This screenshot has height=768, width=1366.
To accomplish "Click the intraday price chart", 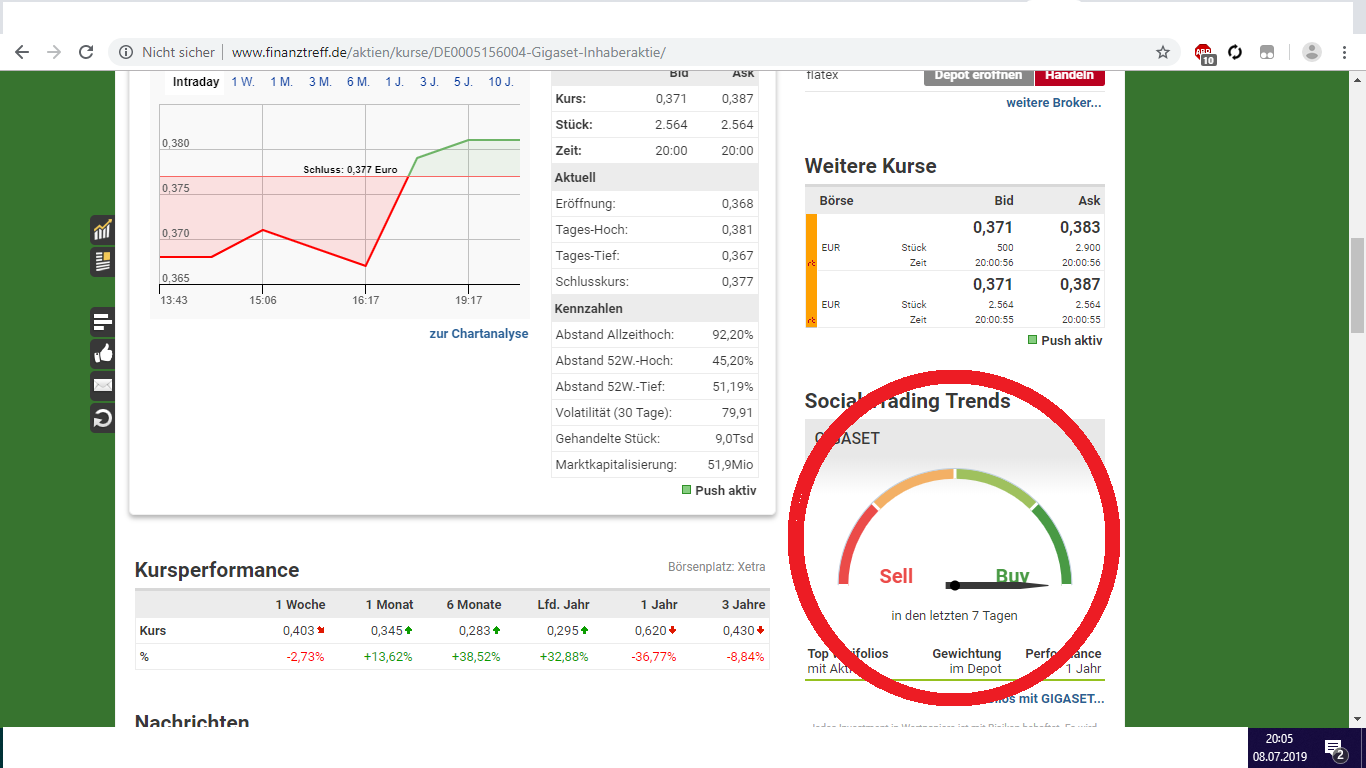I will (x=340, y=195).
